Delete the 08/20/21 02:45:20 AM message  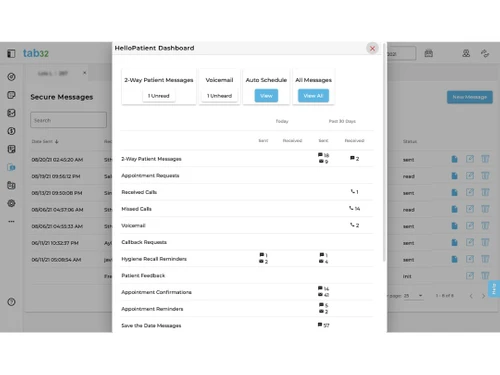485,159
